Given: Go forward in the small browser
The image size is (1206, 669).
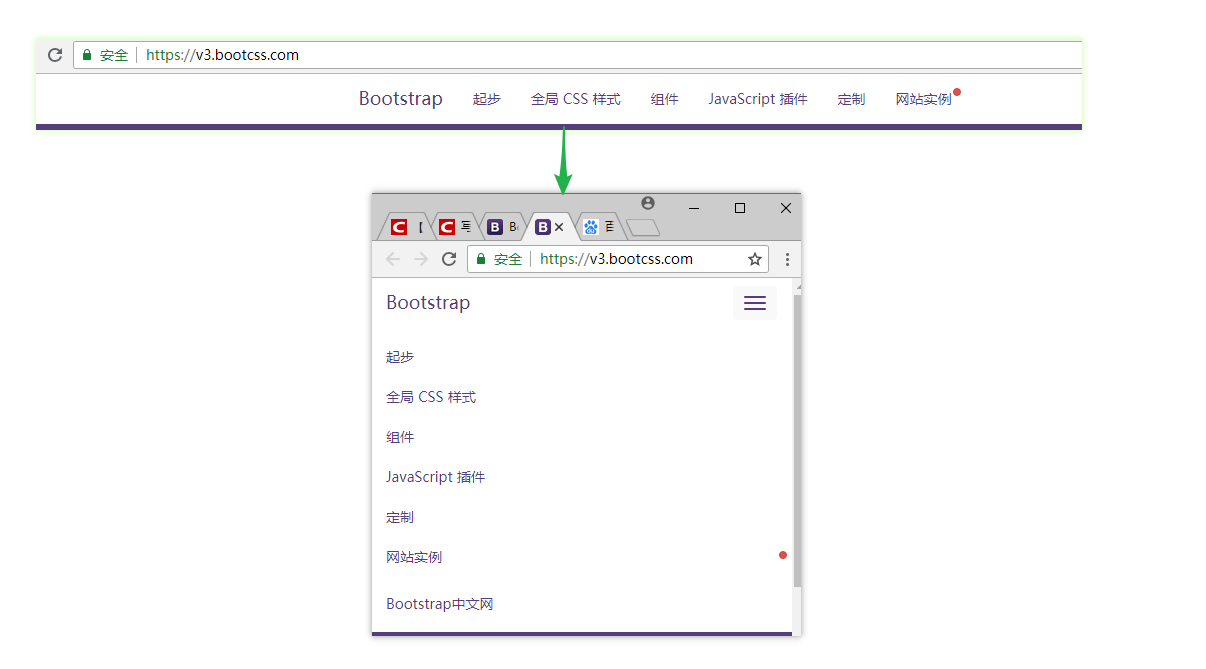Looking at the screenshot, I should coord(421,259).
